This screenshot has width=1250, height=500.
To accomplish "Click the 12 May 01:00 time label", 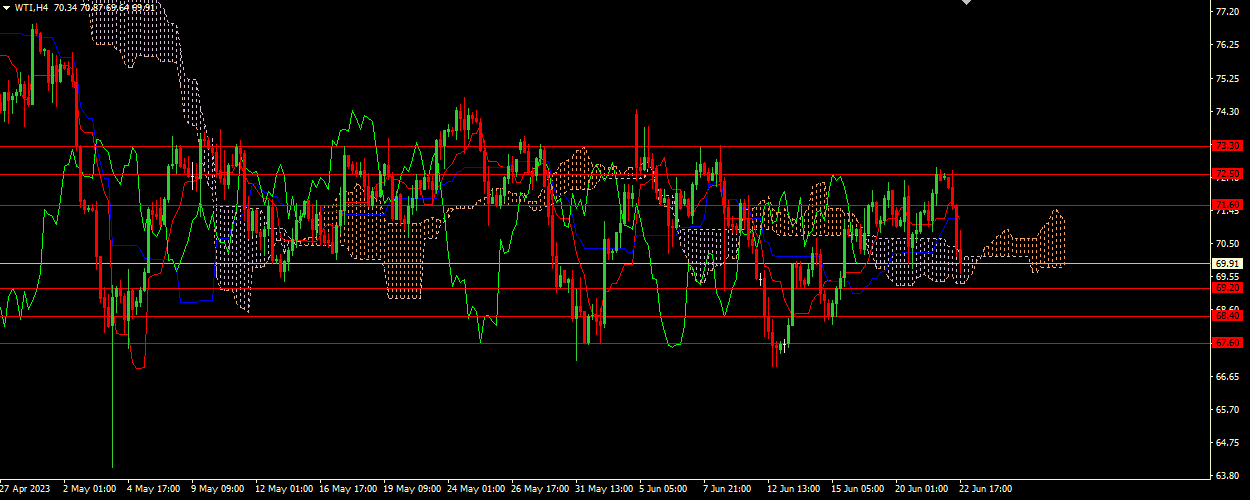I will [x=284, y=489].
